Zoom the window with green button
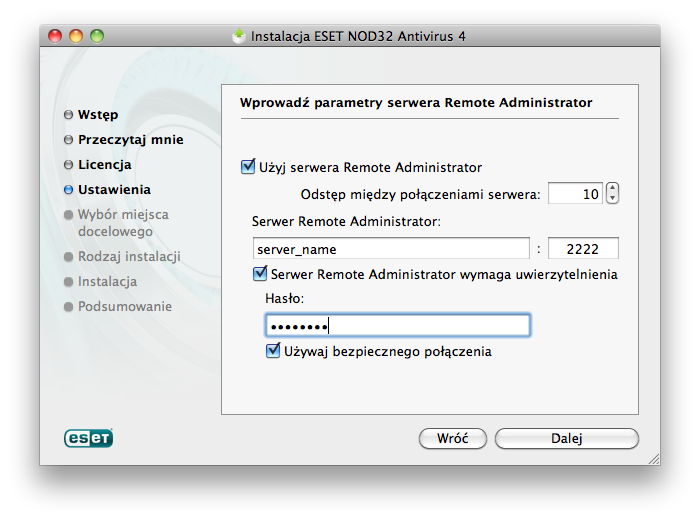Viewport: 700px width, 520px height. 97,36
